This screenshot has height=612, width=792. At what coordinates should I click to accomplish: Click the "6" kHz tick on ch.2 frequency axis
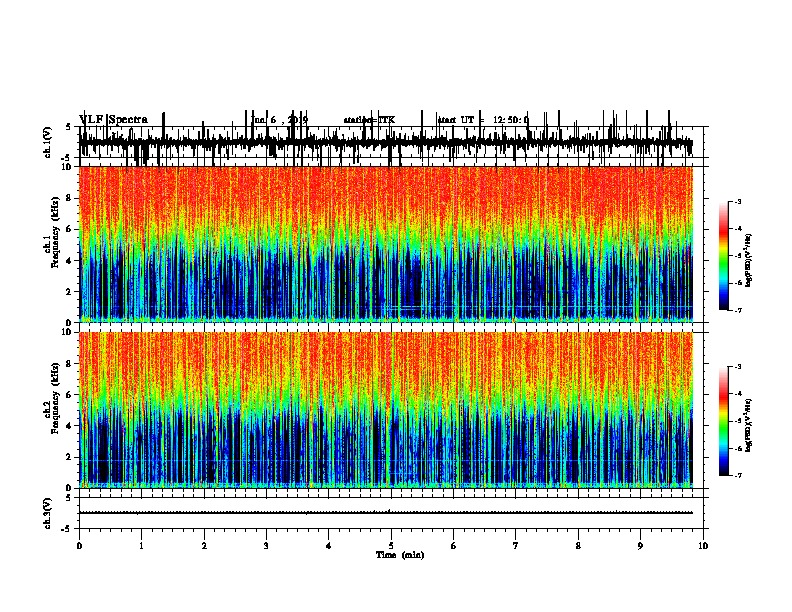click(x=70, y=395)
